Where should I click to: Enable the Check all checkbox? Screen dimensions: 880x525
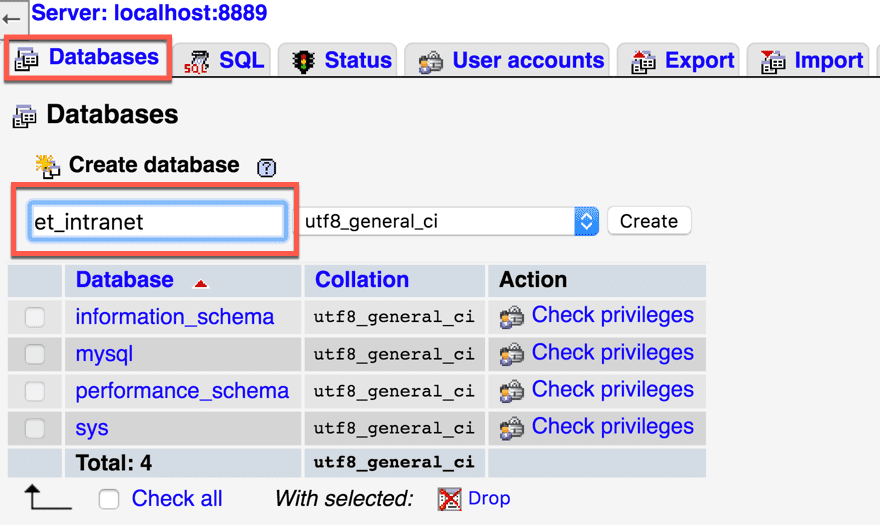[109, 499]
